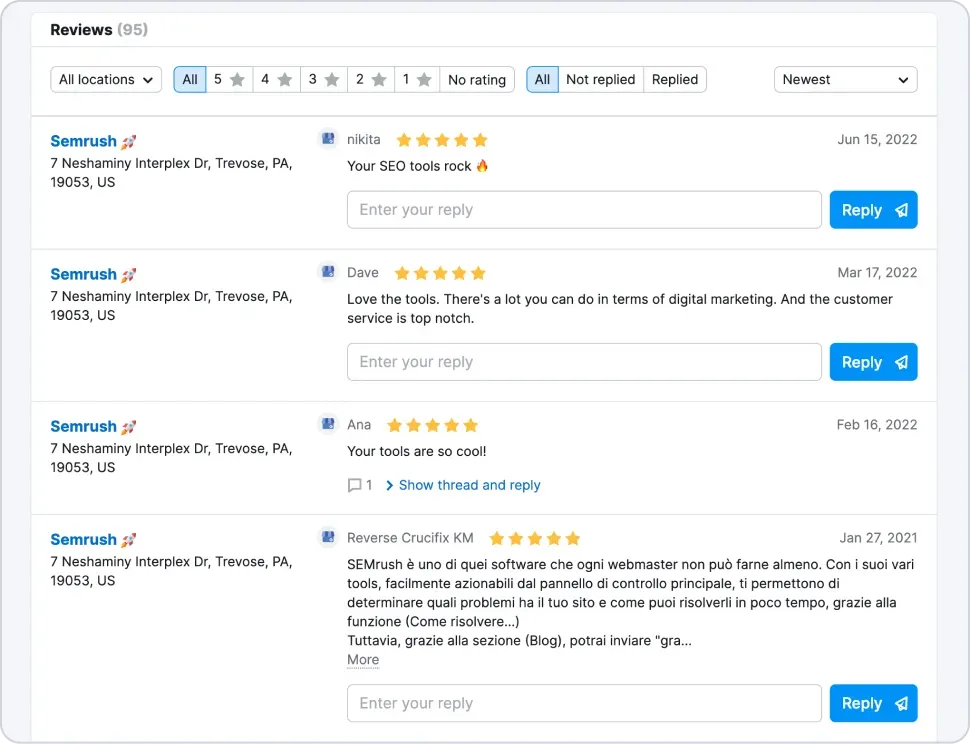Click Reverse Crucifix KM's star rating
Image resolution: width=970 pixels, height=744 pixels.
(535, 538)
